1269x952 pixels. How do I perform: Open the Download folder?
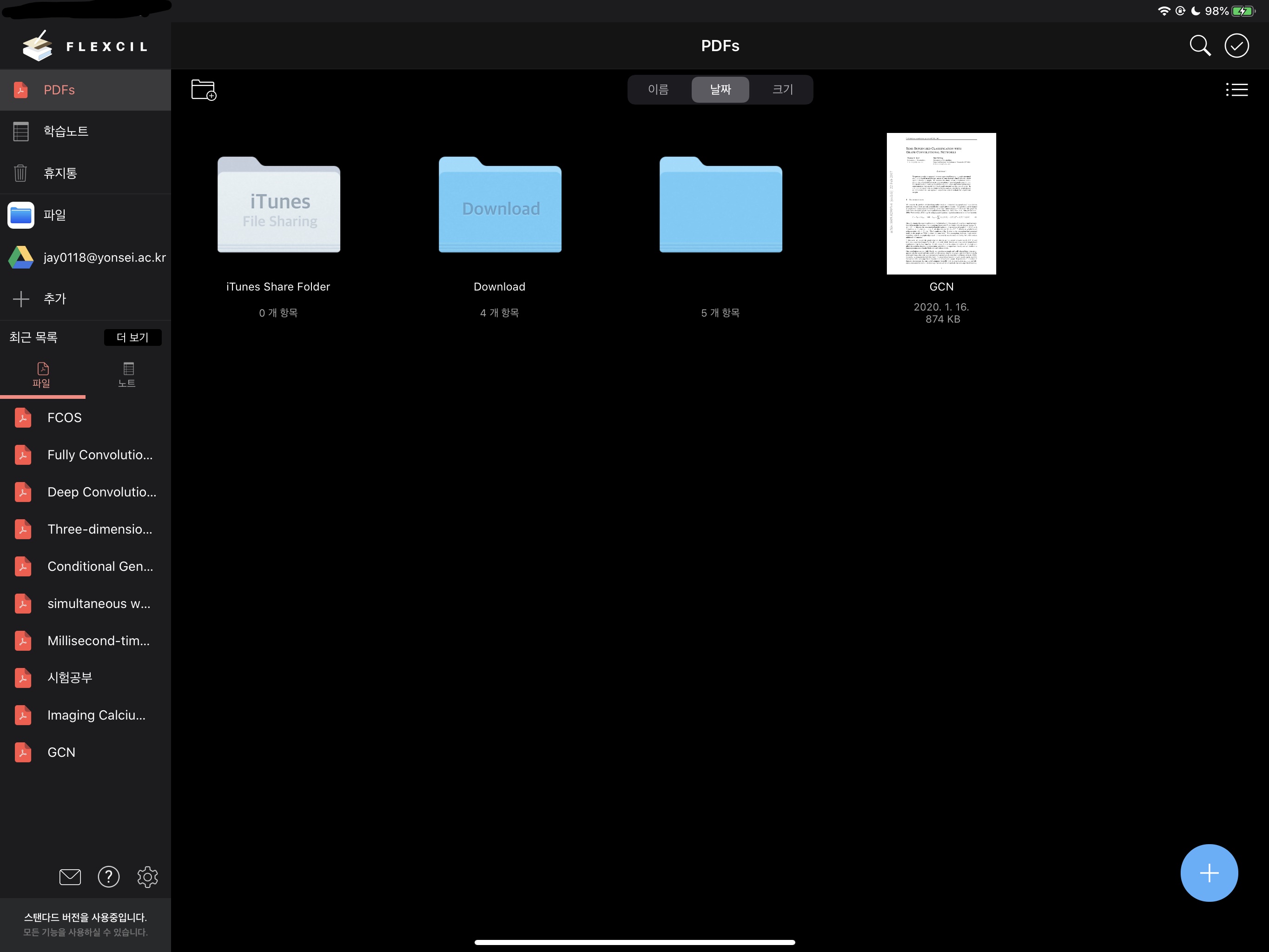500,206
